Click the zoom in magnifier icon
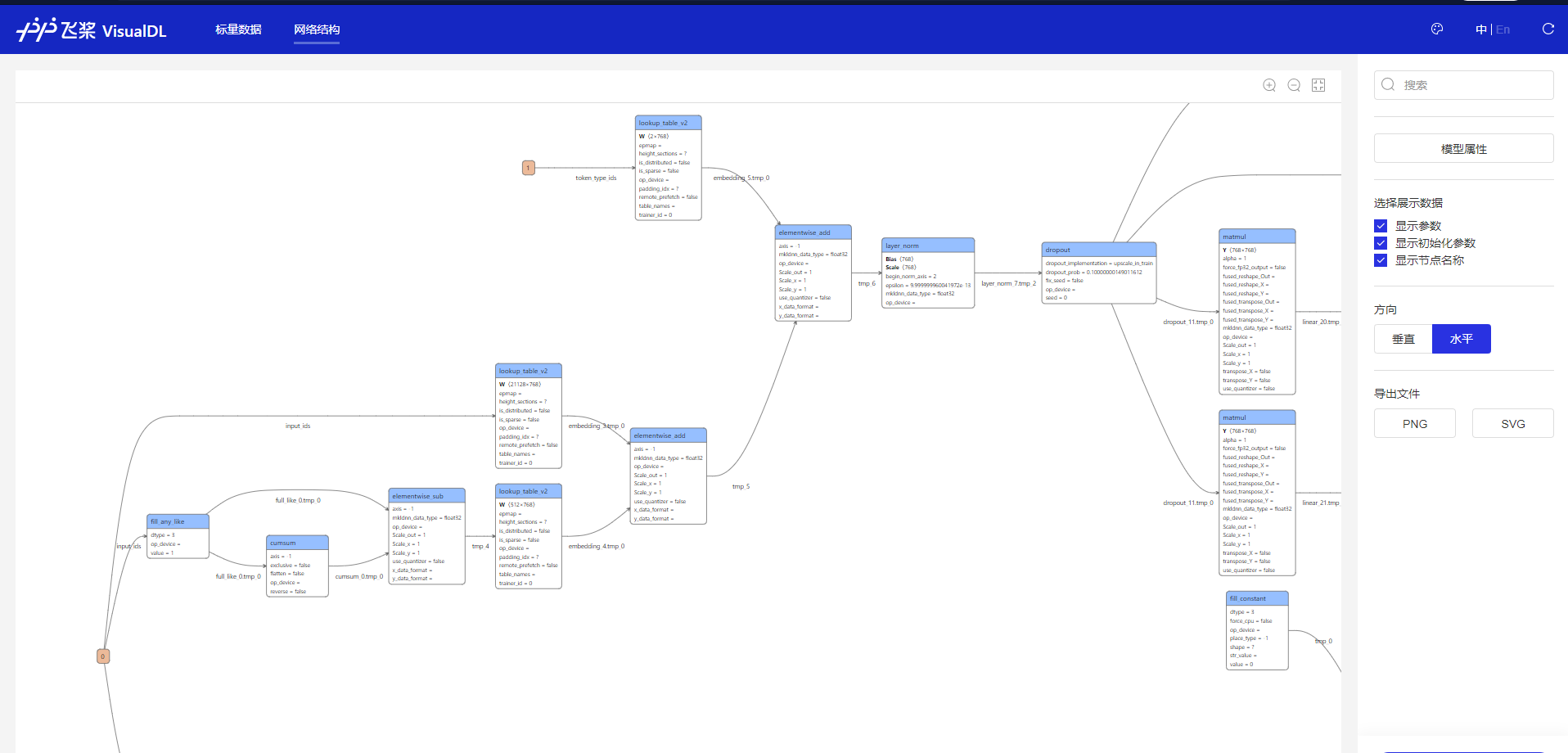The height and width of the screenshot is (753, 1568). 1269,85
